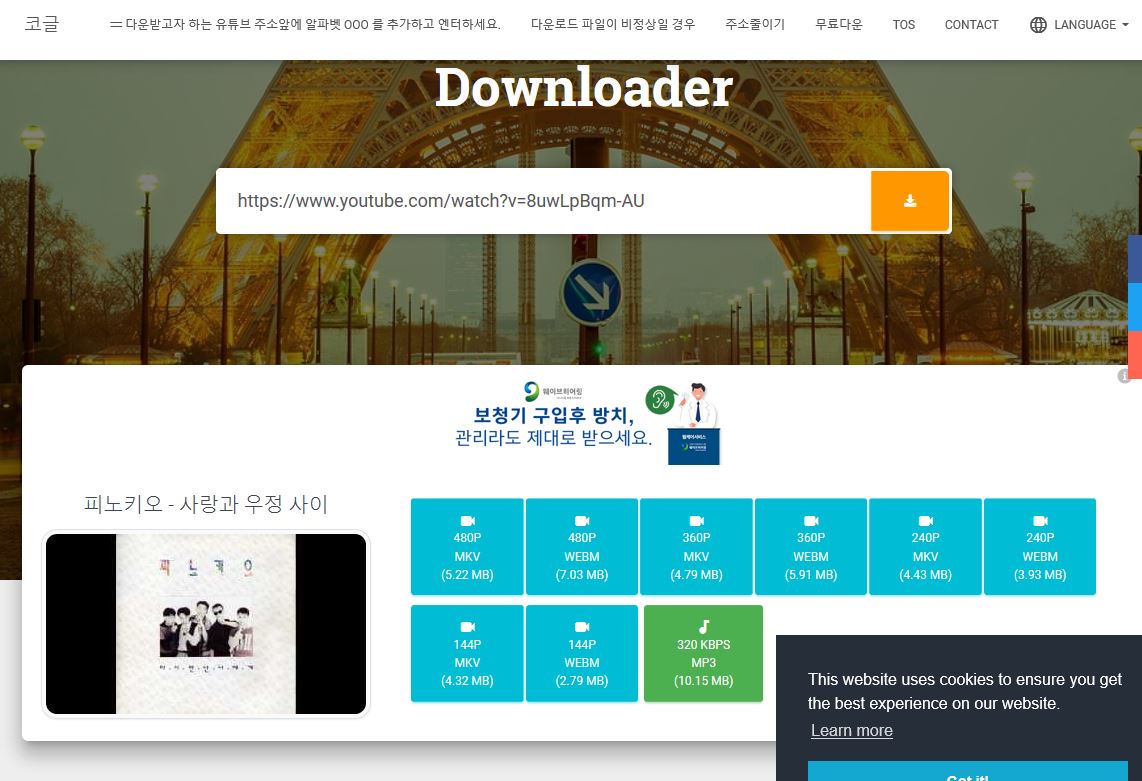Download the 480P MKV video (5.22 MB)
Image resolution: width=1142 pixels, height=781 pixels.
[x=467, y=547]
